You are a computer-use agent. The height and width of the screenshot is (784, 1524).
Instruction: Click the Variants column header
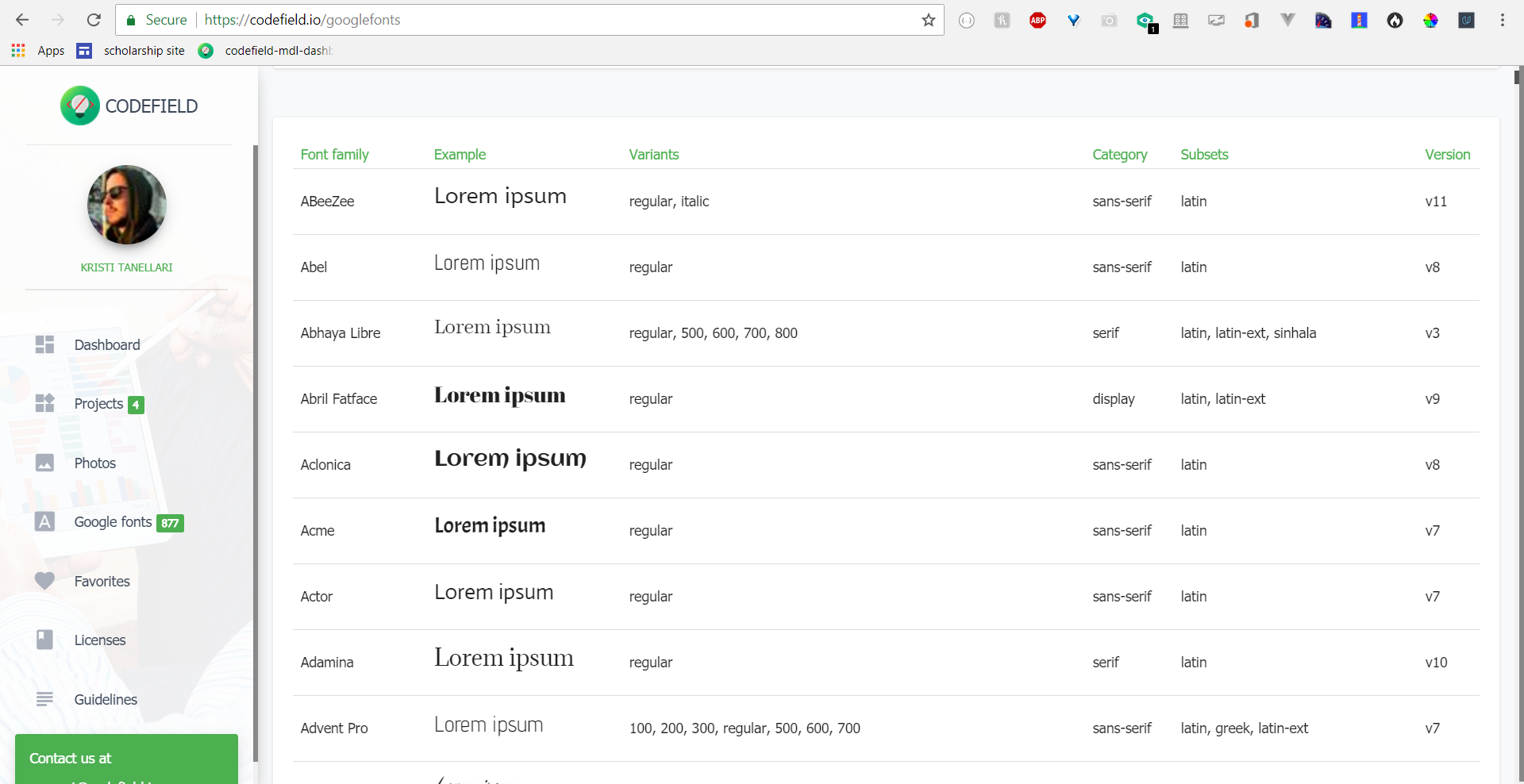[x=654, y=155]
